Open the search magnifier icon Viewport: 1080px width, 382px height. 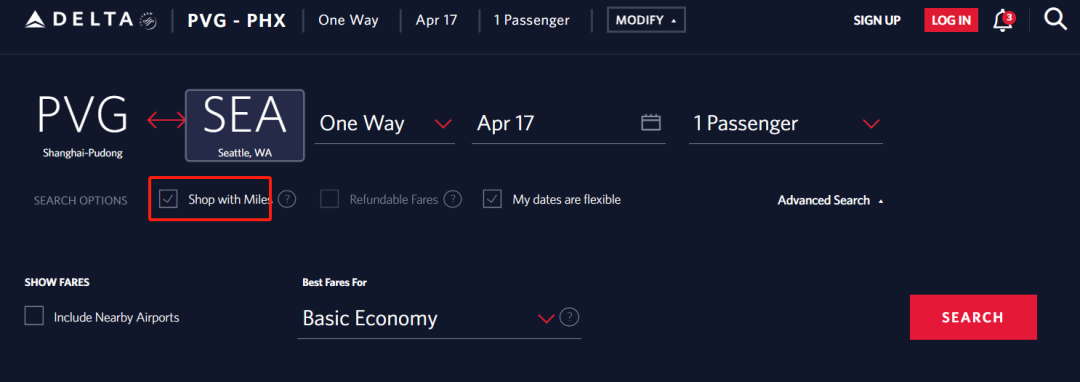click(1055, 19)
